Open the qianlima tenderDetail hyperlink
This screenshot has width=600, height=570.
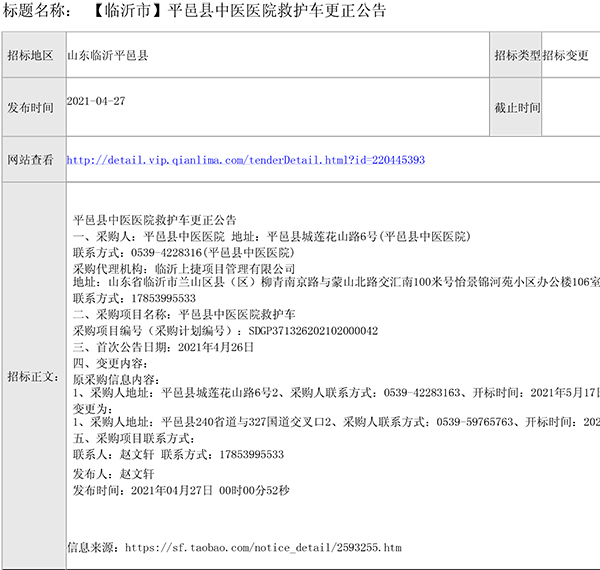[x=246, y=160]
